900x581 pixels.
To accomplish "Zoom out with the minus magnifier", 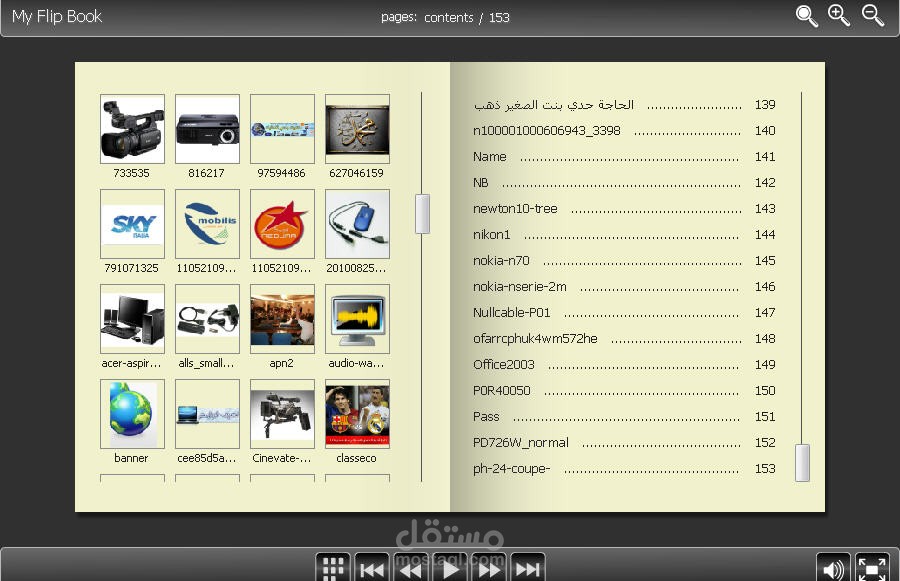I will [x=872, y=16].
